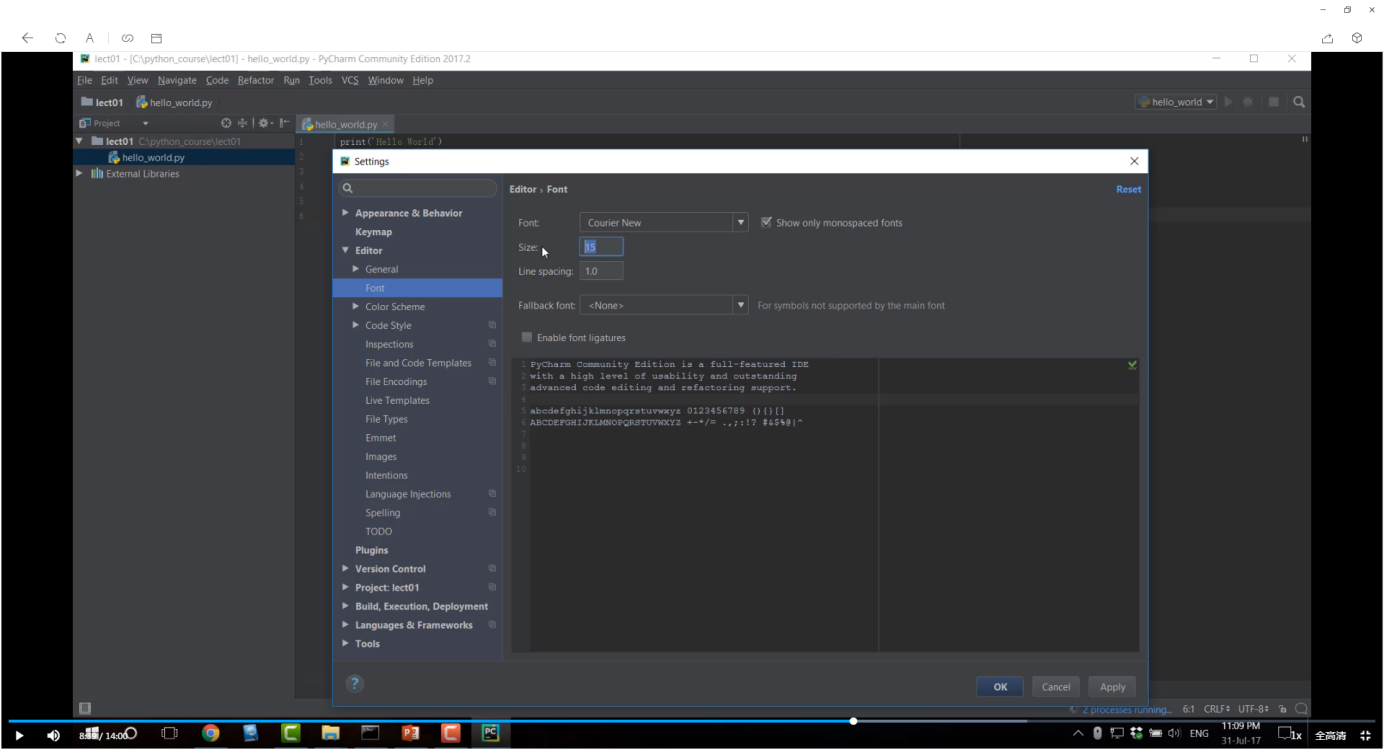Select Plugins in settings list
Image resolution: width=1384 pixels, height=750 pixels.
click(372, 550)
